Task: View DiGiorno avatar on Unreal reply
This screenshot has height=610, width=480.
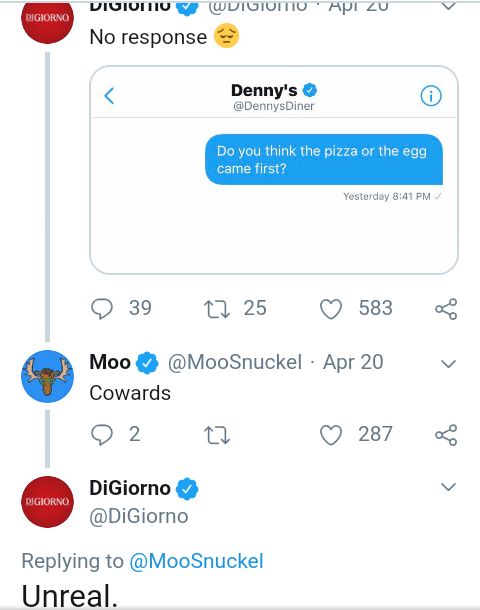Action: point(47,502)
